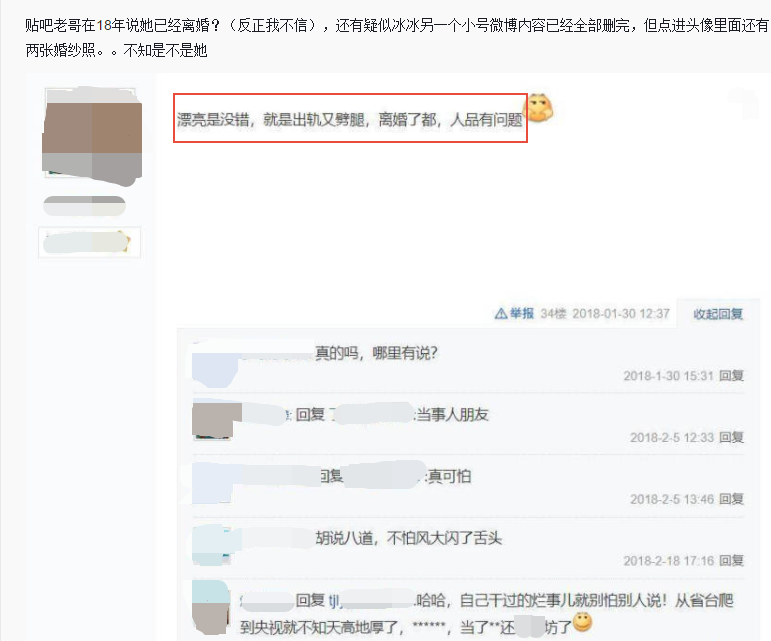Click the poster's blurred username below avatar
The height and width of the screenshot is (641, 771).
tap(84, 205)
